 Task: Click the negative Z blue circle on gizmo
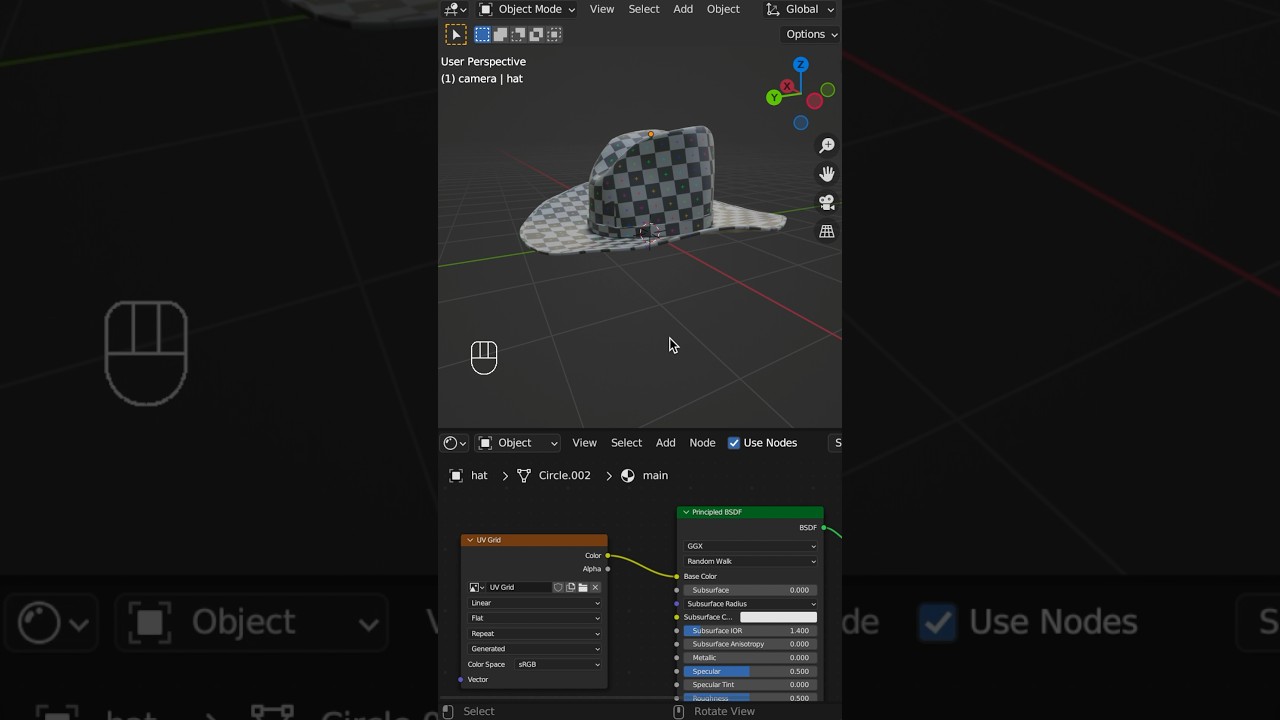pos(801,123)
